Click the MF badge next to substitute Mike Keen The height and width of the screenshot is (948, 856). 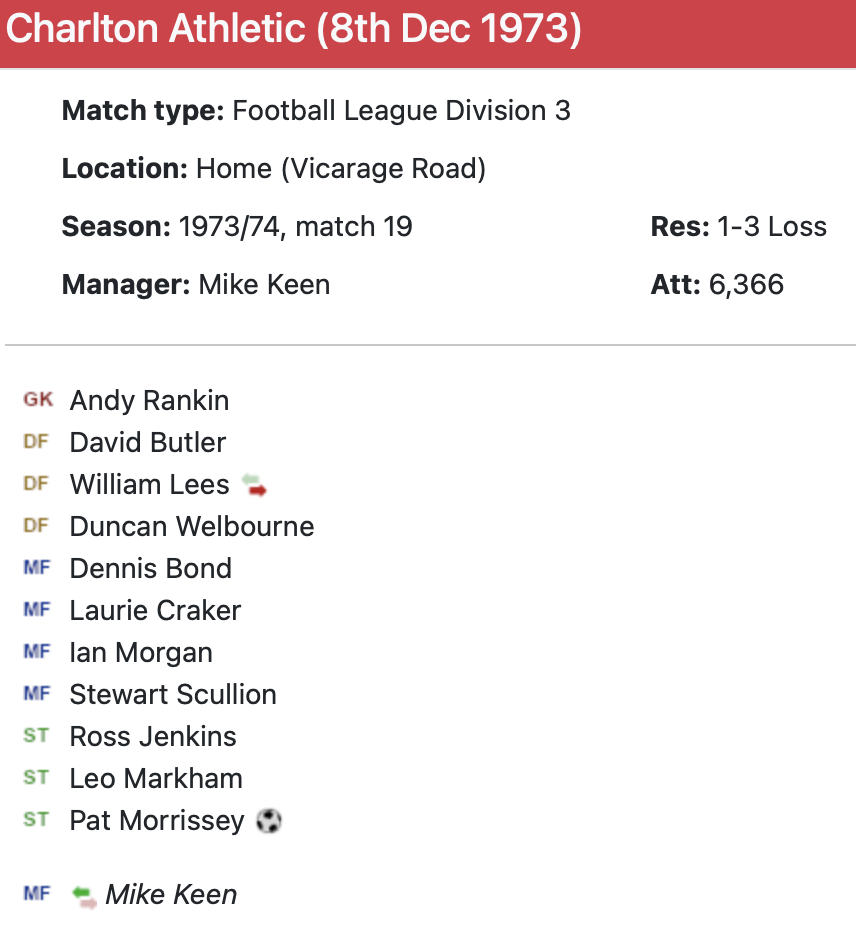(x=37, y=894)
